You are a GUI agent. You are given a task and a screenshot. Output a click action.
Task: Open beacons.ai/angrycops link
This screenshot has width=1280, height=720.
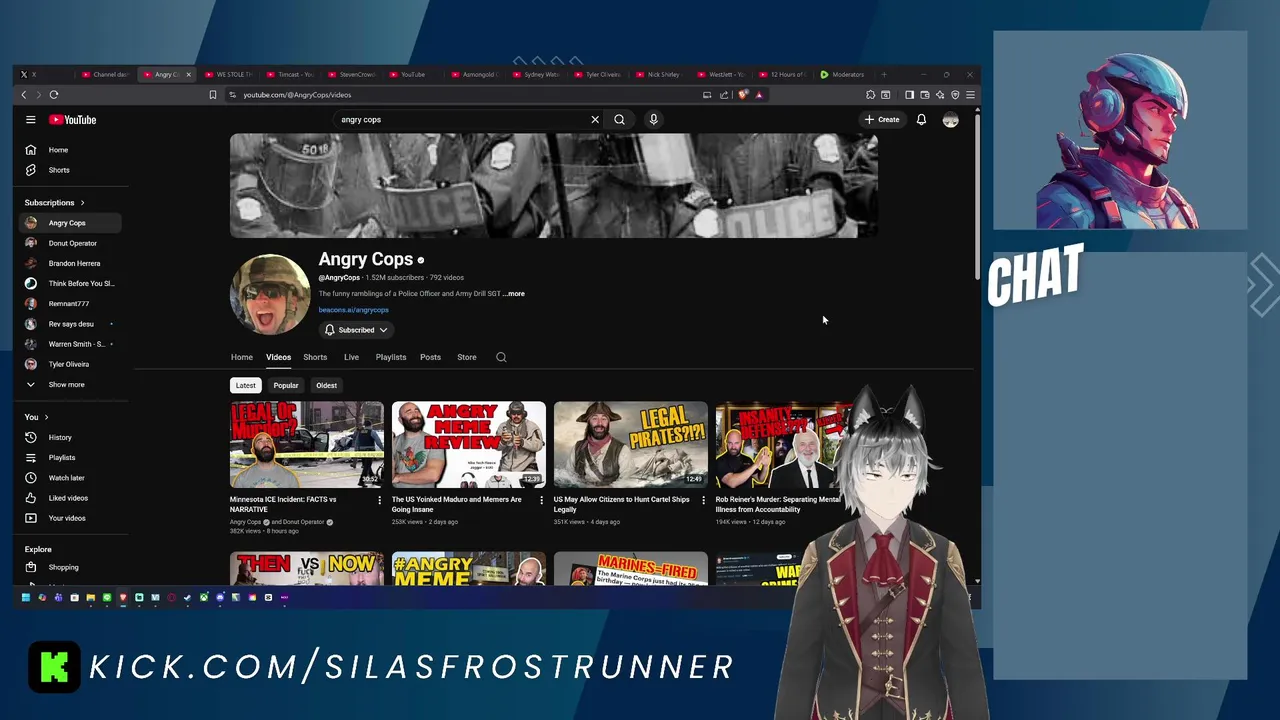[354, 310]
